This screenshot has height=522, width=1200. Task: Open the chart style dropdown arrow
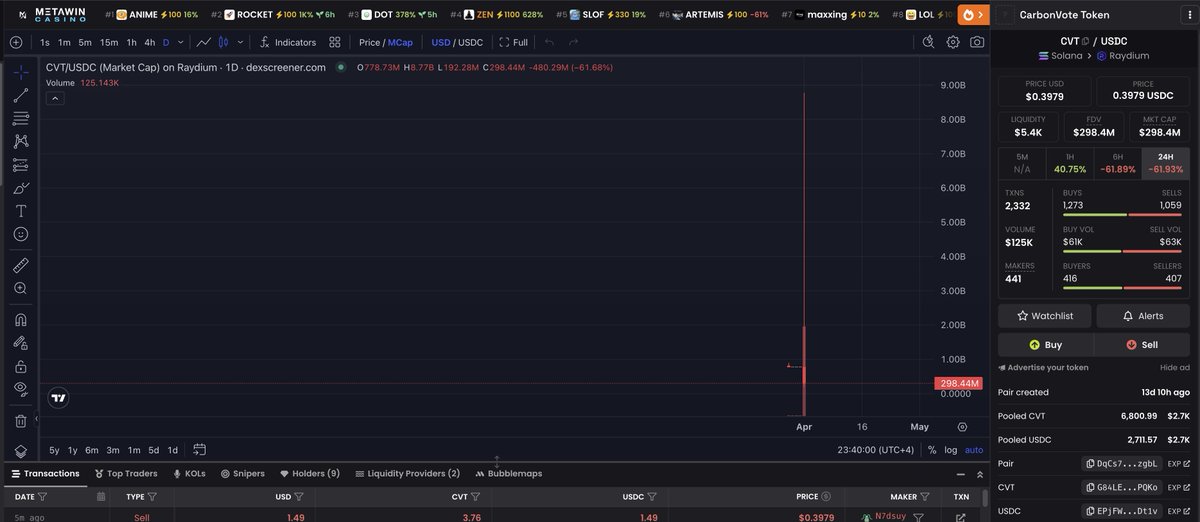click(x=238, y=42)
